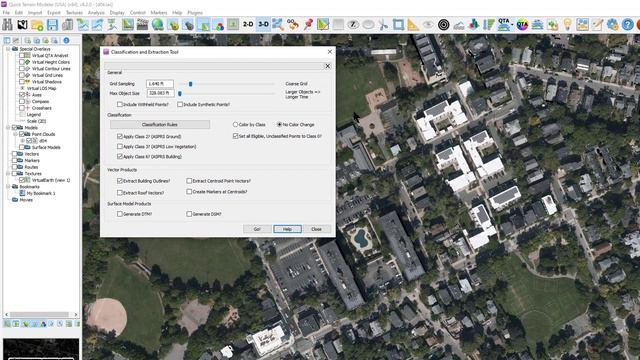Enable Generate DSM checkbox

189,214
